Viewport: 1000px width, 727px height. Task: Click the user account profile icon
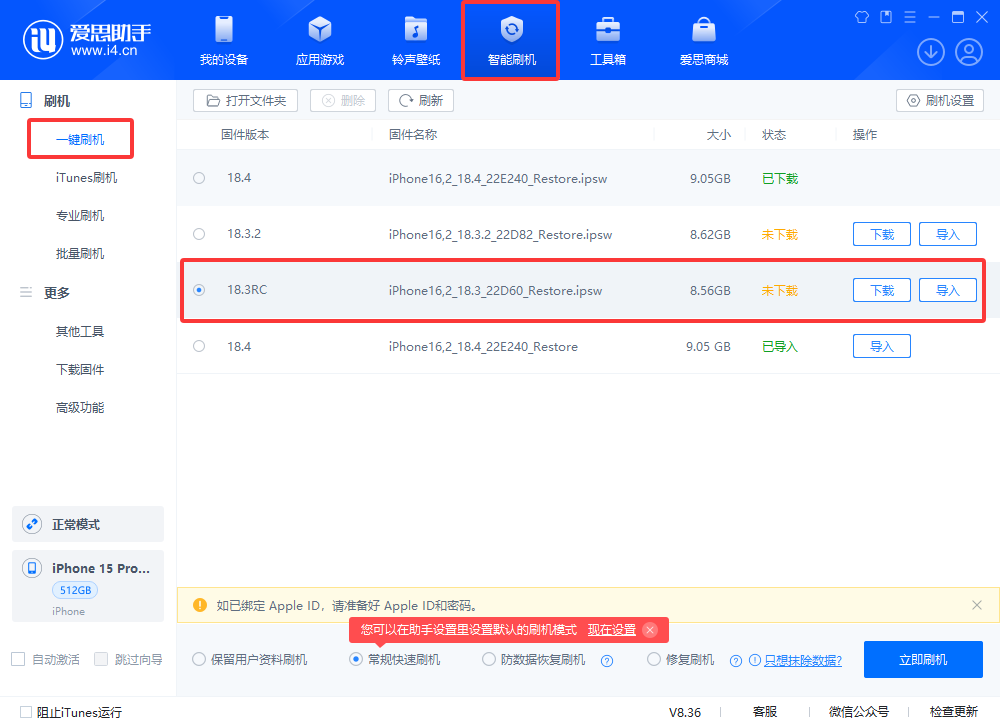coord(968,52)
